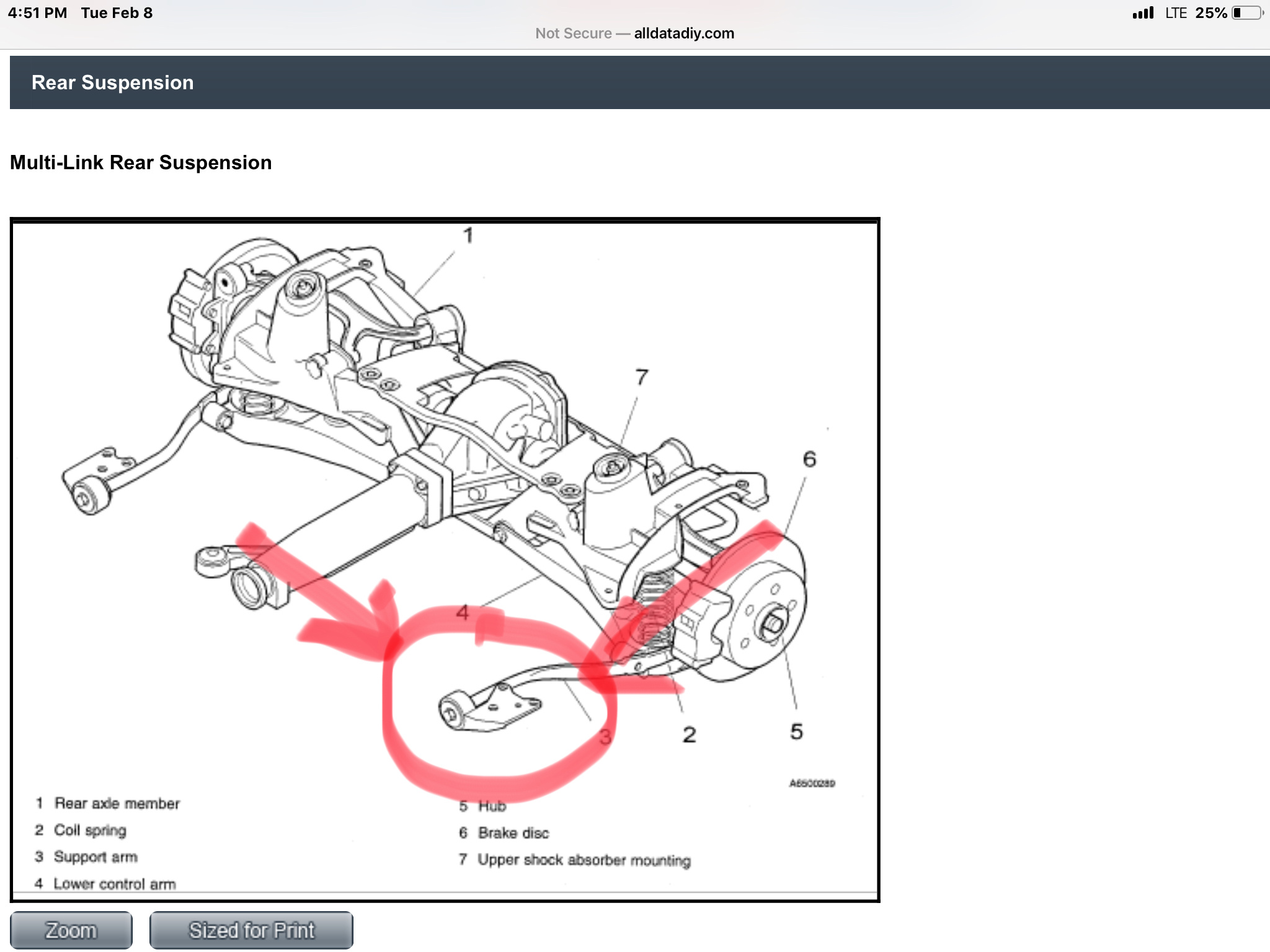Click the Sized for Print button
Image resolution: width=1270 pixels, height=952 pixels.
(251, 930)
